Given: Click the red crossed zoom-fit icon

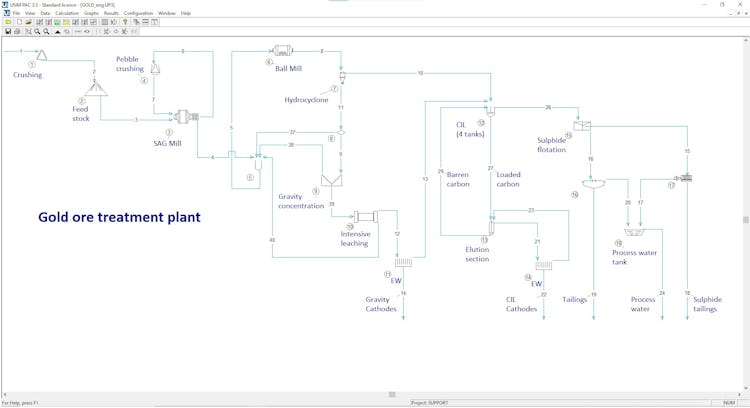Looking at the screenshot, I should tap(28, 32).
